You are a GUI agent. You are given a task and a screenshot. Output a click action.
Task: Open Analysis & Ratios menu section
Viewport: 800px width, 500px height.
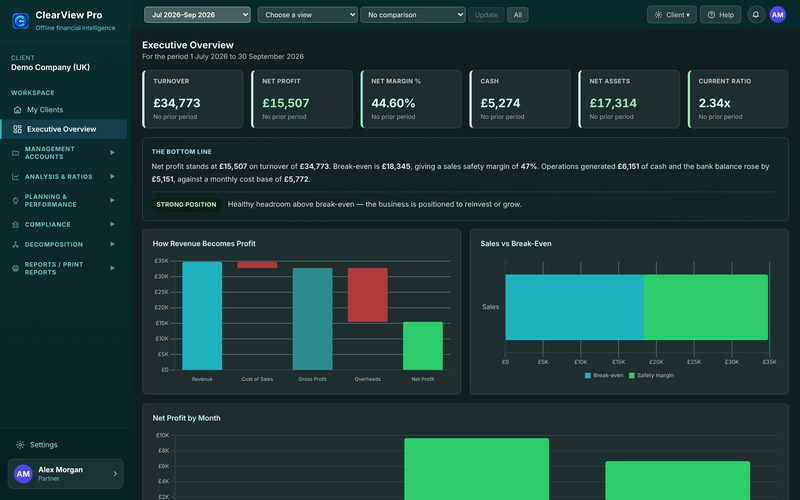pyautogui.click(x=63, y=177)
